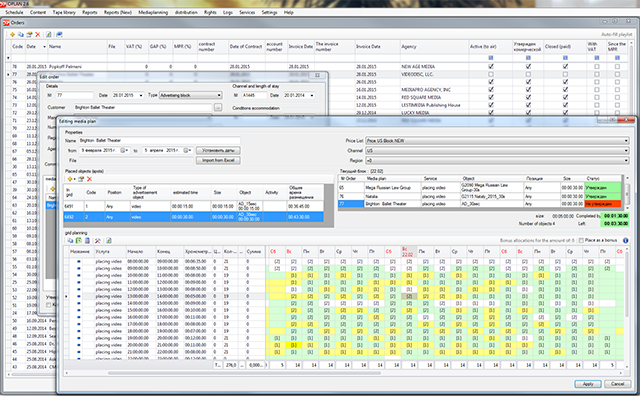Click the ellipsis browse button next to Customer field
Image resolution: width=640 pixels, height=396 pixels.
coord(218,107)
